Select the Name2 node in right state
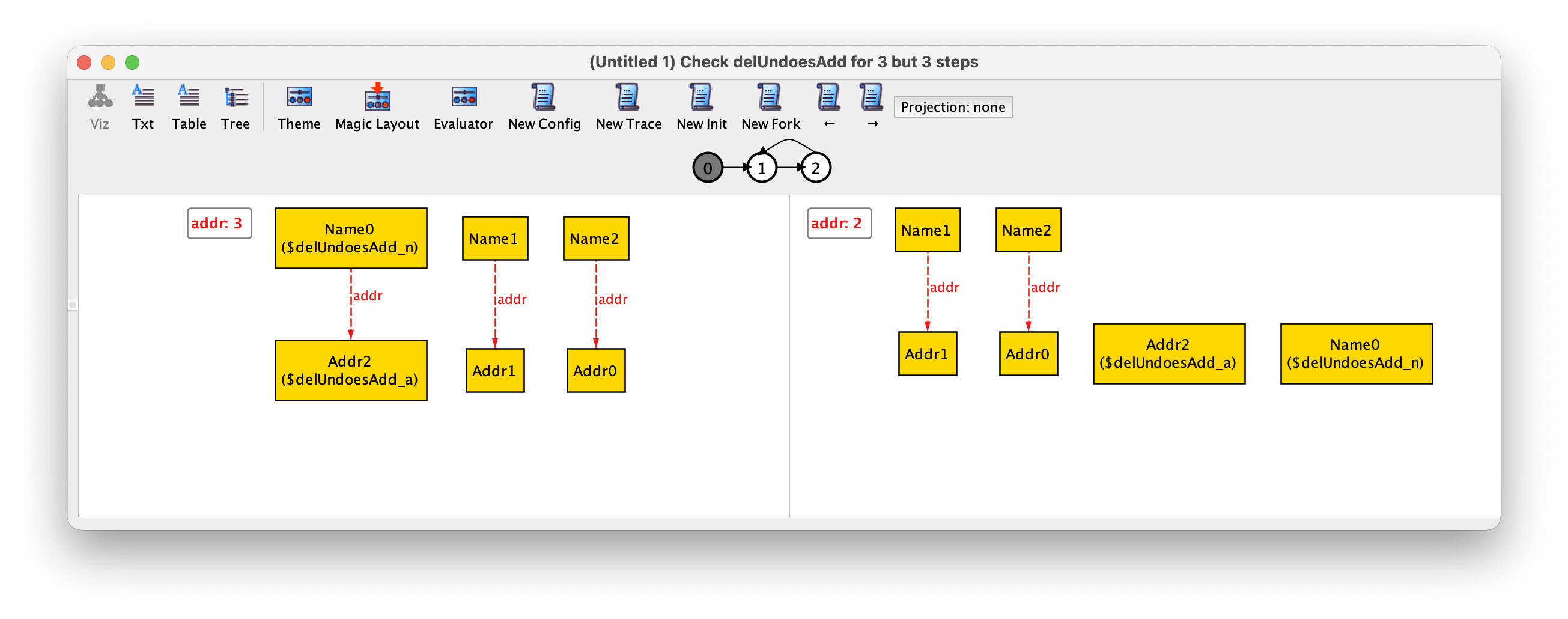Image resolution: width=1568 pixels, height=619 pixels. 1028,230
